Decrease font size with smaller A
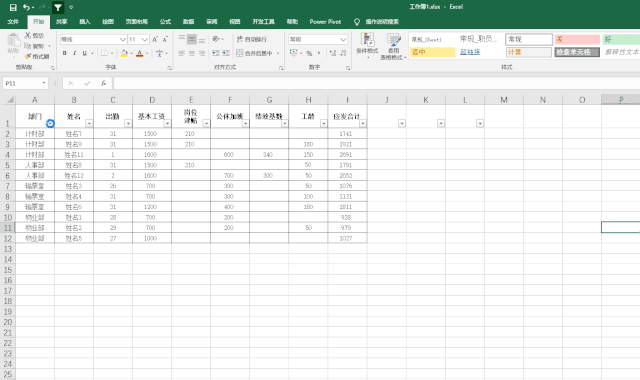Screen dimensions: 640x380 pos(165,39)
